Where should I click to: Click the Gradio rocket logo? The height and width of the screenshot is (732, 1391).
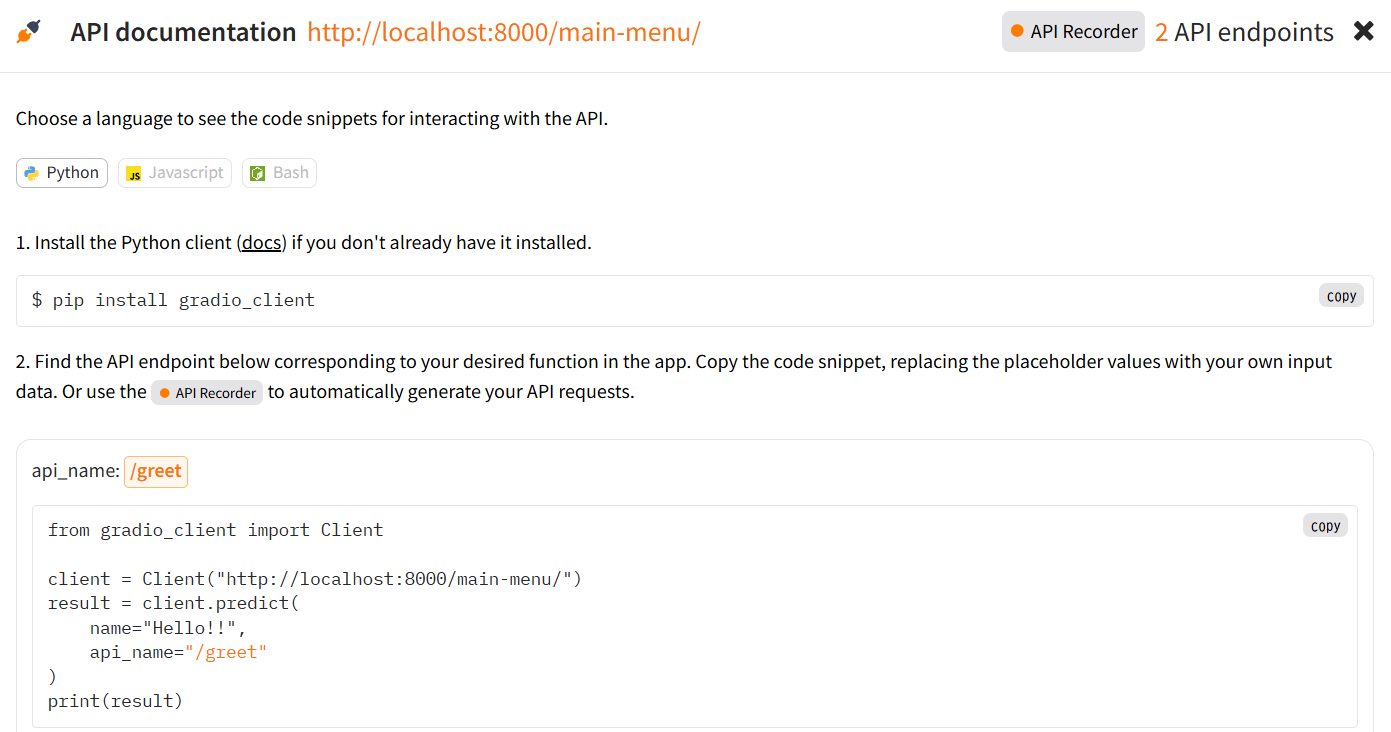pyautogui.click(x=27, y=31)
